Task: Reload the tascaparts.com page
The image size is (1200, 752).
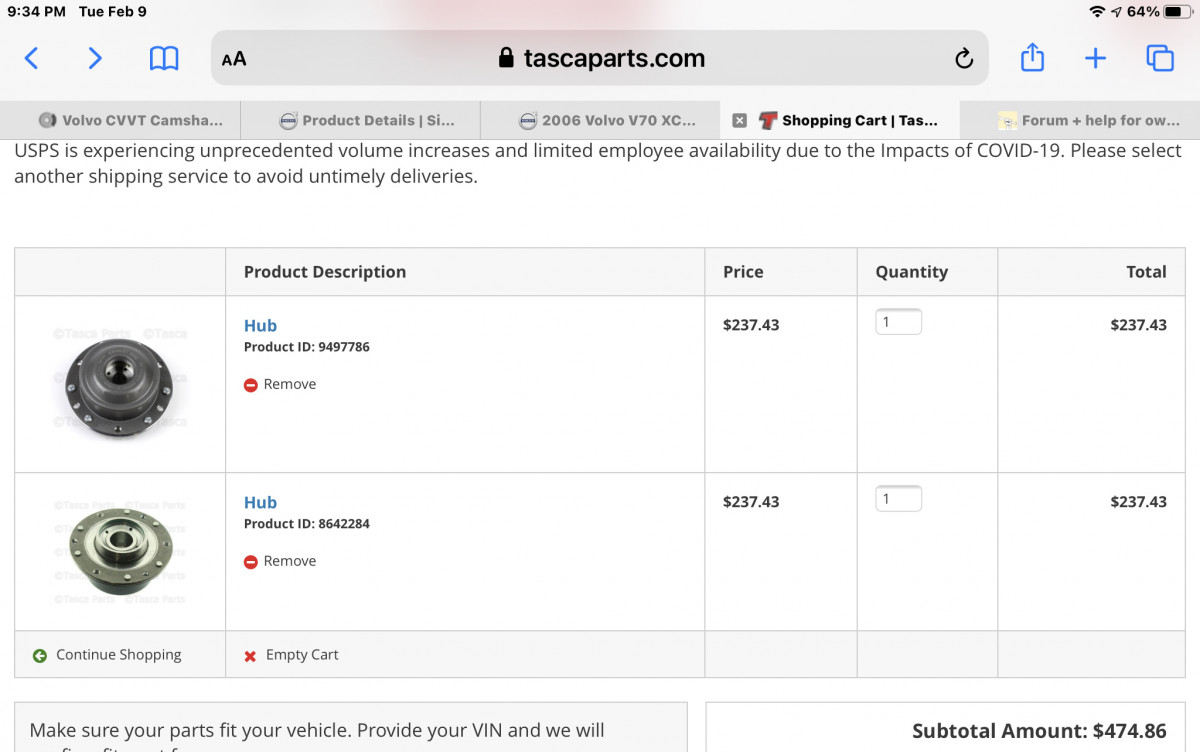Action: [964, 59]
